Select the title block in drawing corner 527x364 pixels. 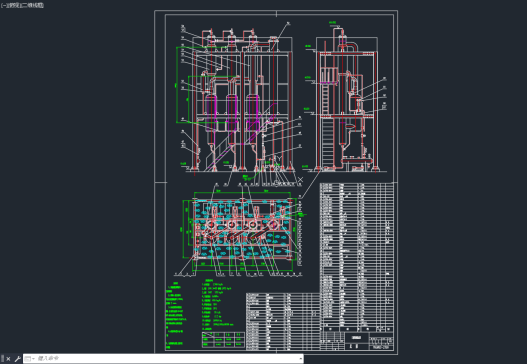click(357, 341)
